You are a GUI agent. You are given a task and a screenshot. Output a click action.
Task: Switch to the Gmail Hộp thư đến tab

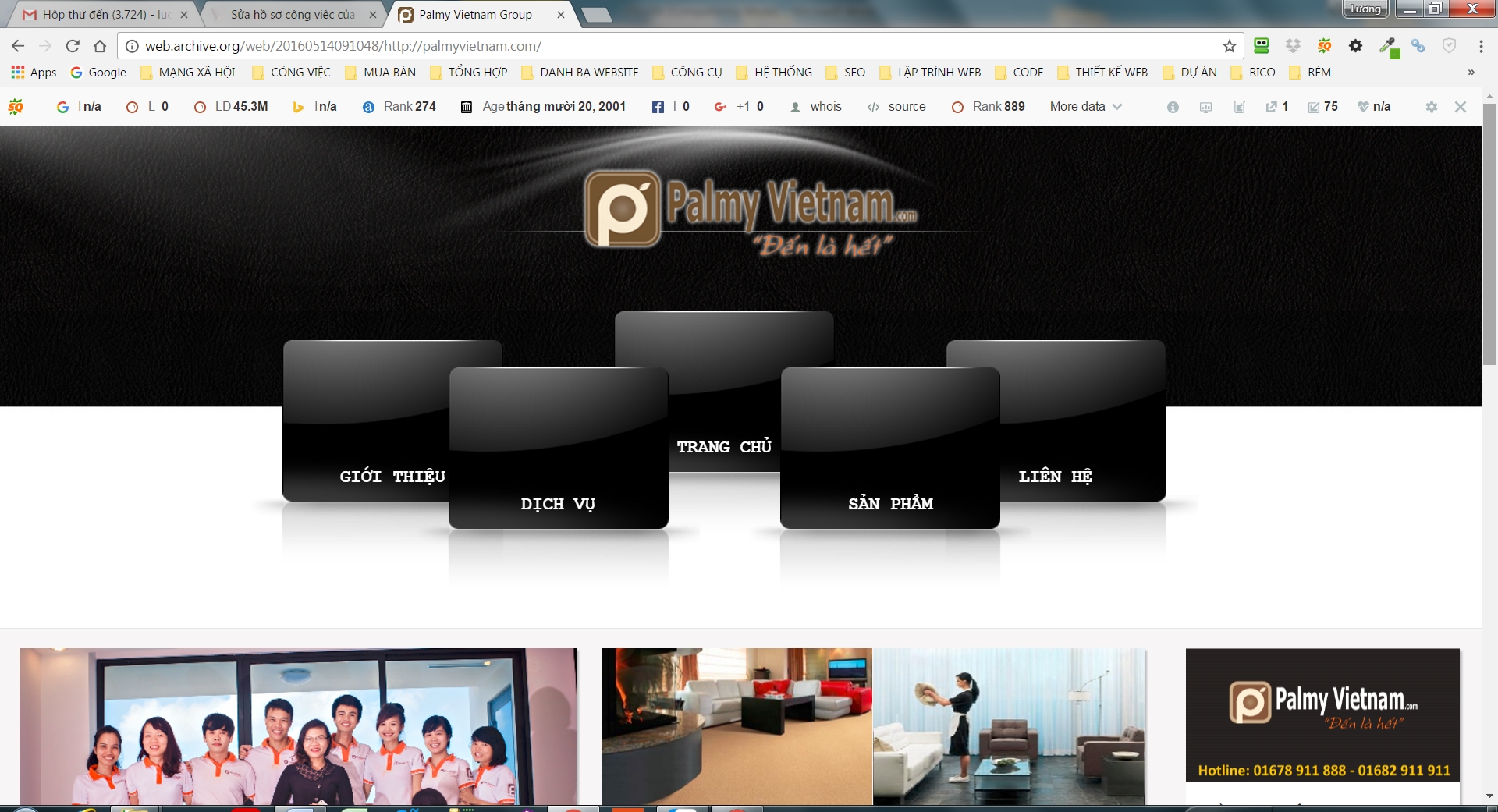[x=105, y=15]
